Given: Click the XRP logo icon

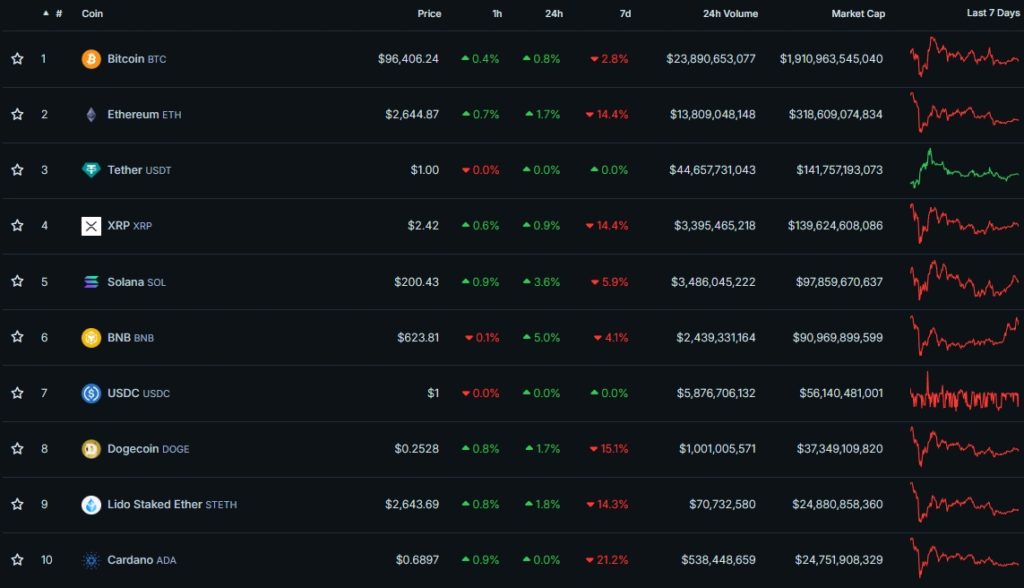Looking at the screenshot, I should pos(91,225).
